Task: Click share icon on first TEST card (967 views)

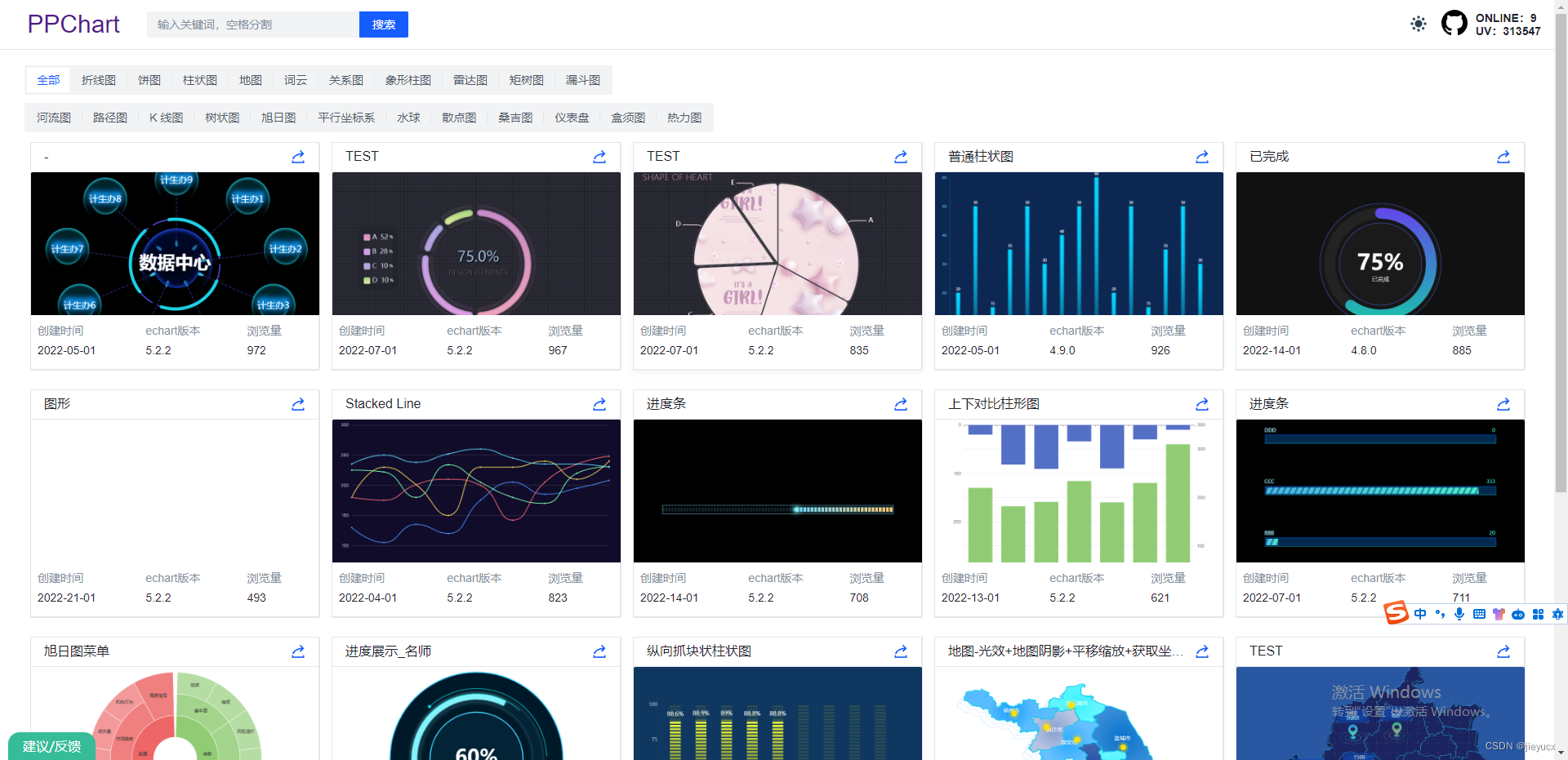Action: 599,157
